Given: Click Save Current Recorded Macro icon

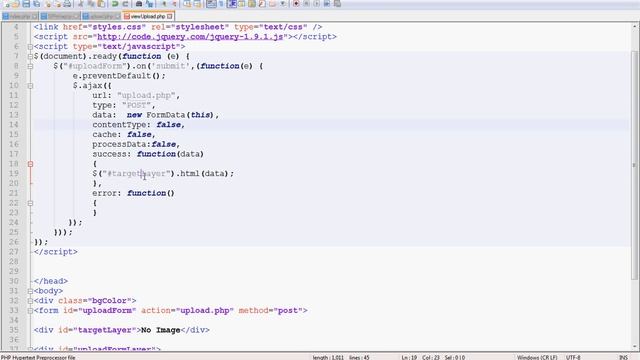Looking at the screenshot, I should coord(337,4).
